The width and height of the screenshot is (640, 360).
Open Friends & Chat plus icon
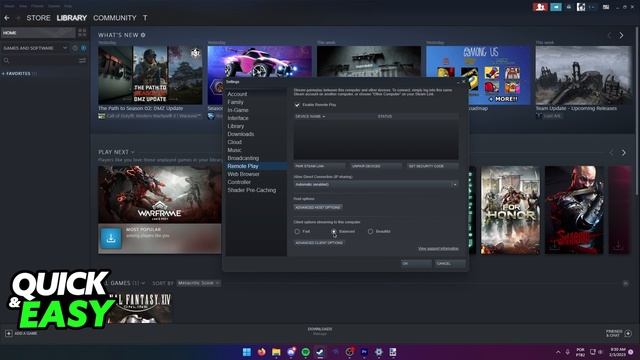pos(628,333)
